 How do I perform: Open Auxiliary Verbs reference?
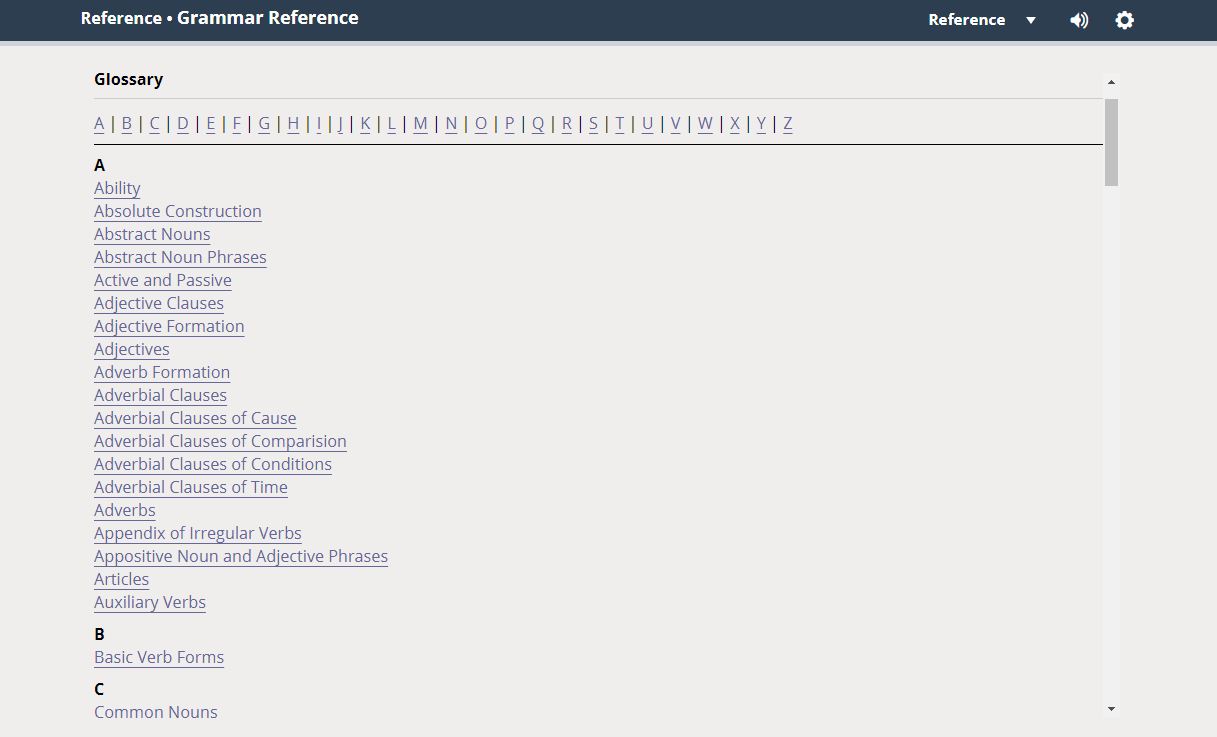pyautogui.click(x=149, y=602)
